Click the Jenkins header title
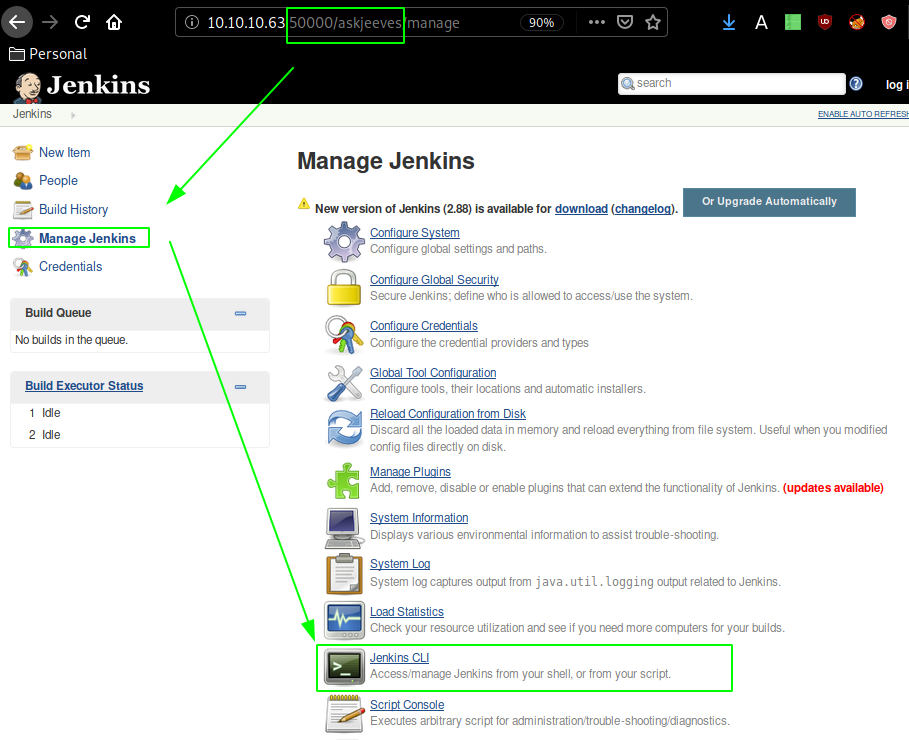This screenshot has width=909, height=740. [x=98, y=85]
